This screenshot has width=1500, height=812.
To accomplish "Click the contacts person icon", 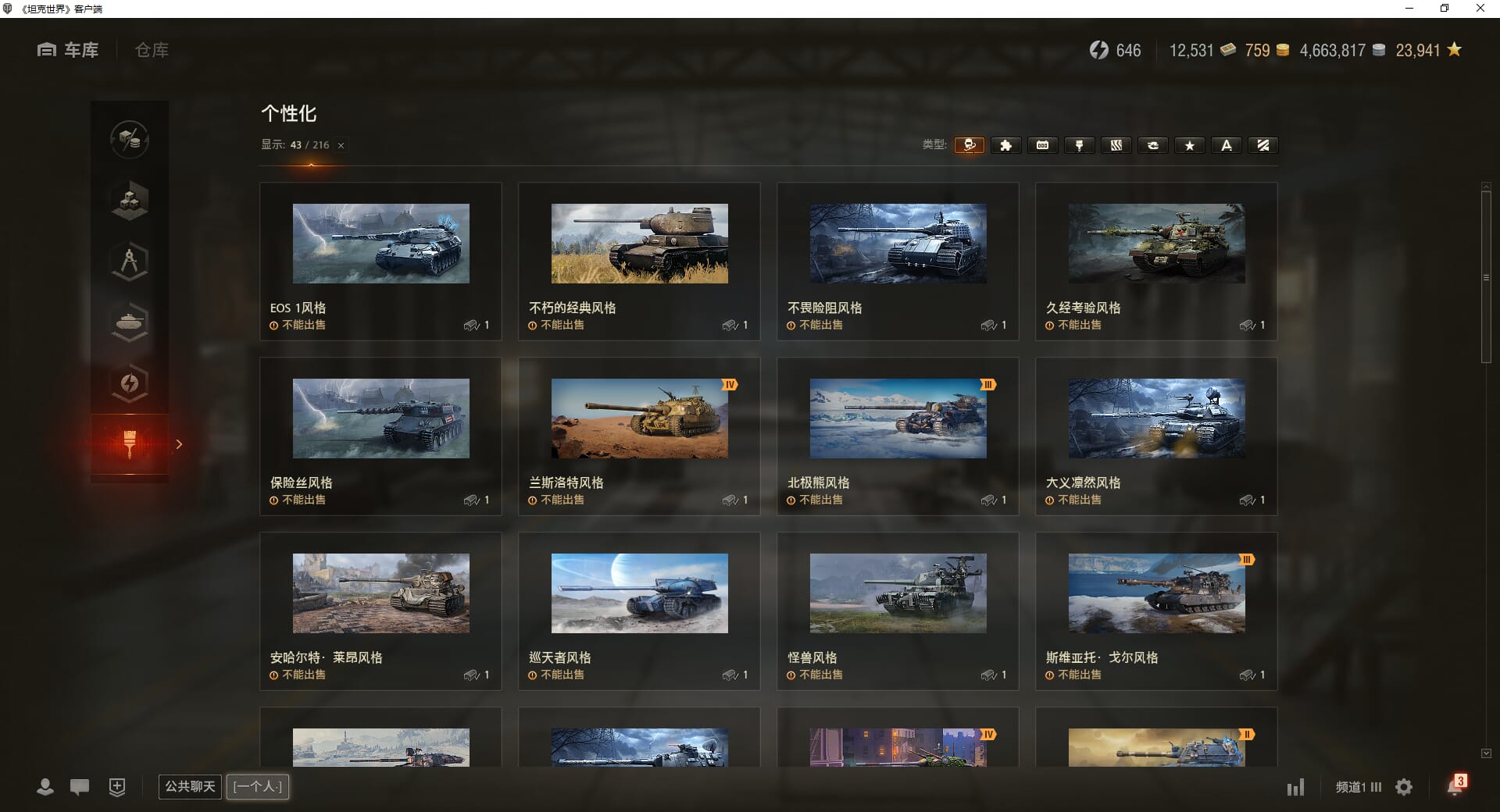I will (x=45, y=787).
